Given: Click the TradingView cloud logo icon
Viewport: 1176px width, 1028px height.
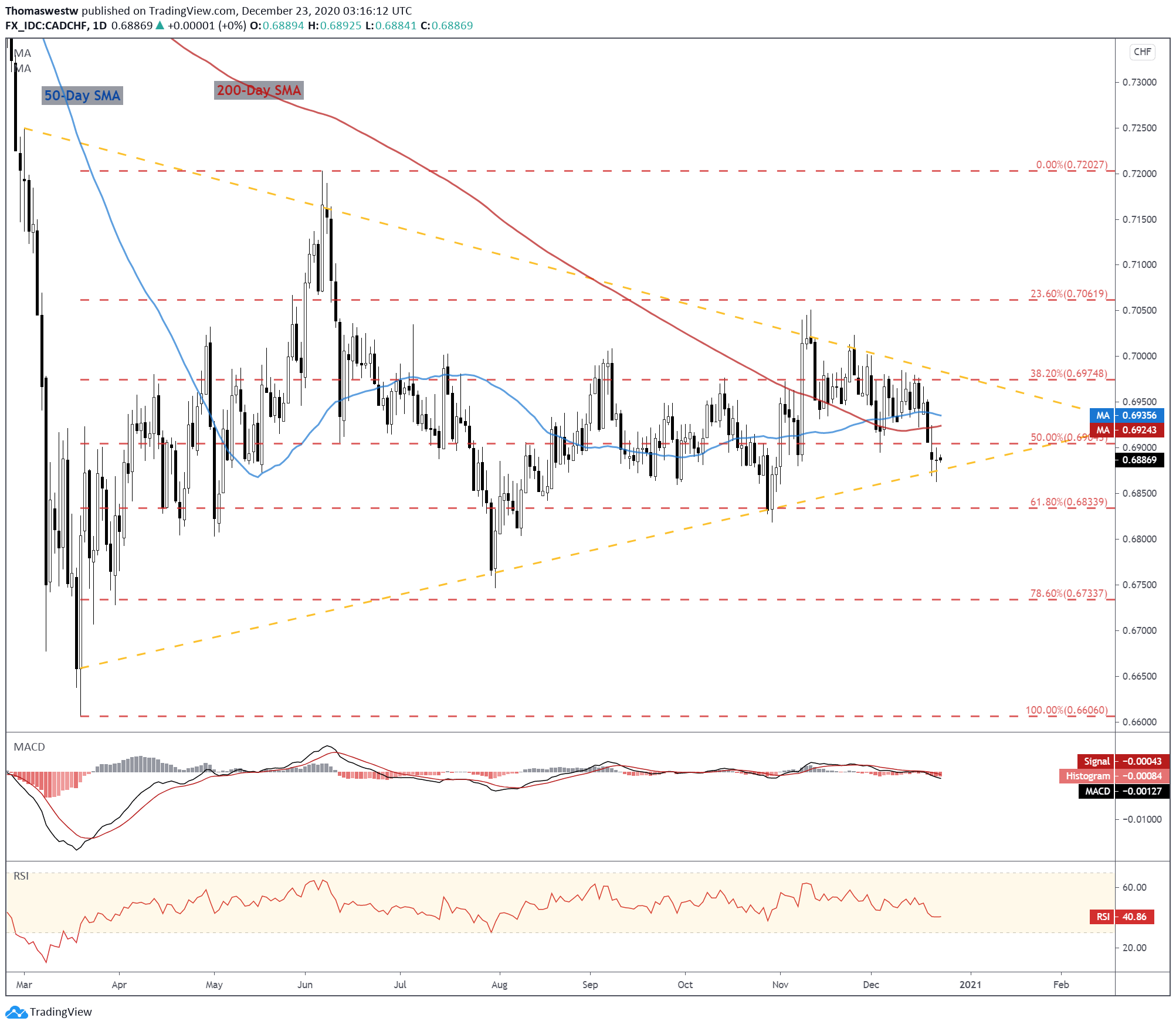Looking at the screenshot, I should coord(16,1012).
